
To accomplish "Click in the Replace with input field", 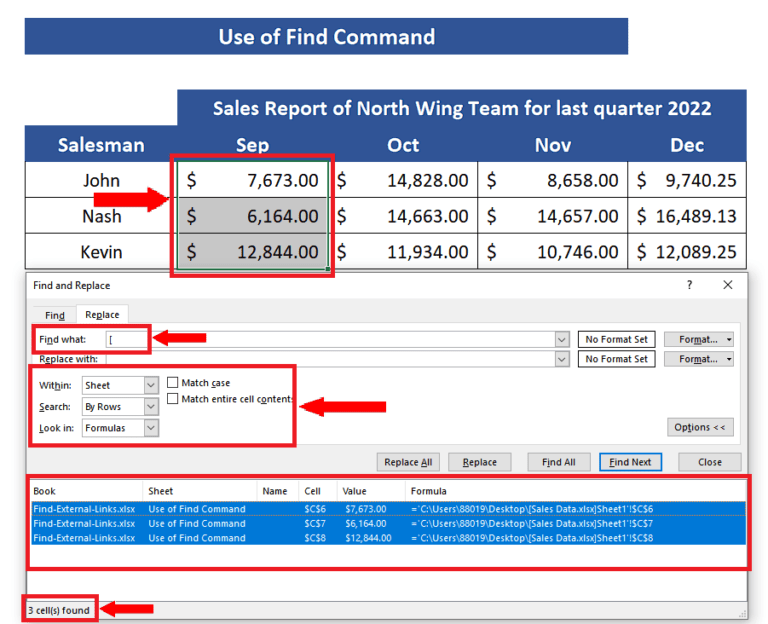I will [x=331, y=359].
